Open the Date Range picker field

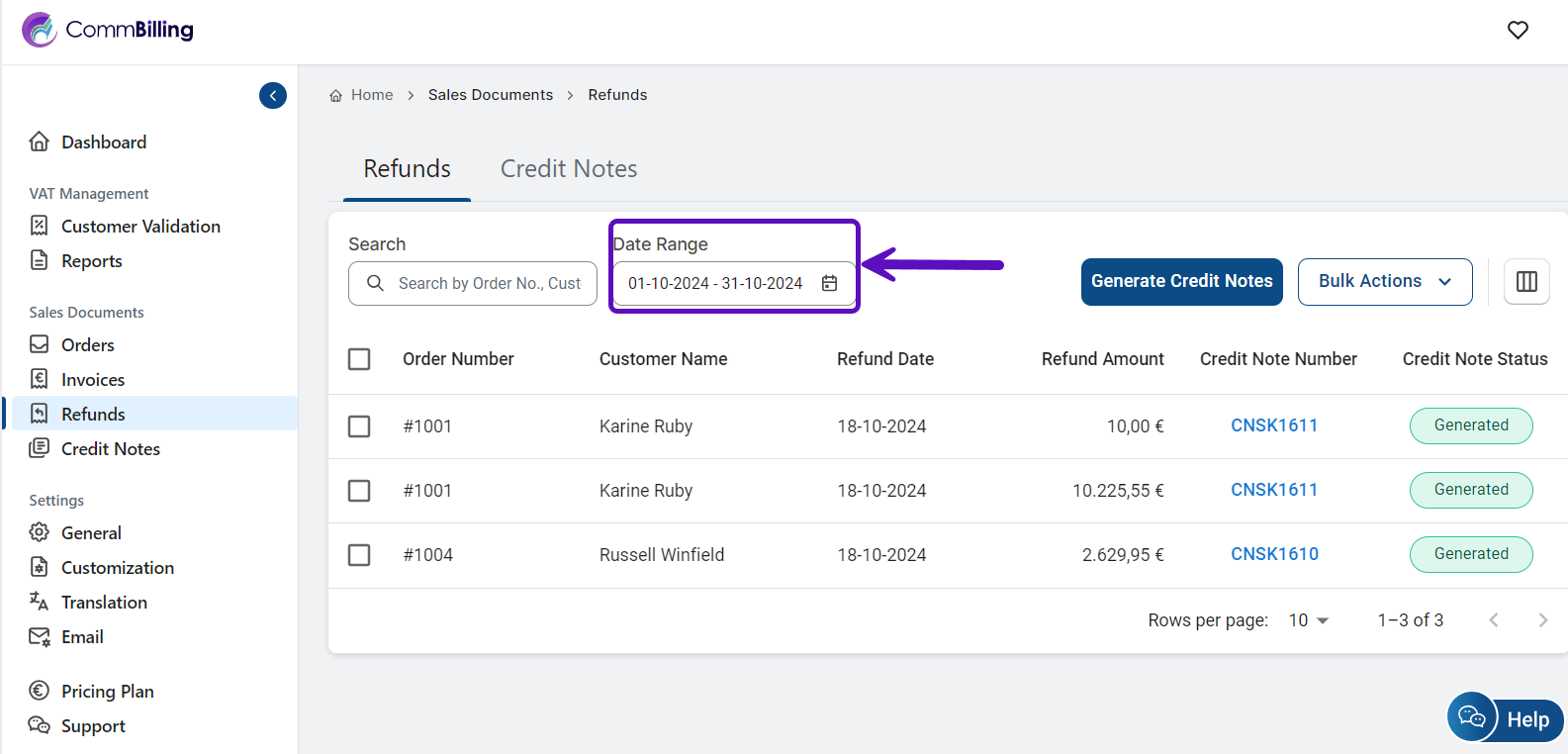coord(716,284)
